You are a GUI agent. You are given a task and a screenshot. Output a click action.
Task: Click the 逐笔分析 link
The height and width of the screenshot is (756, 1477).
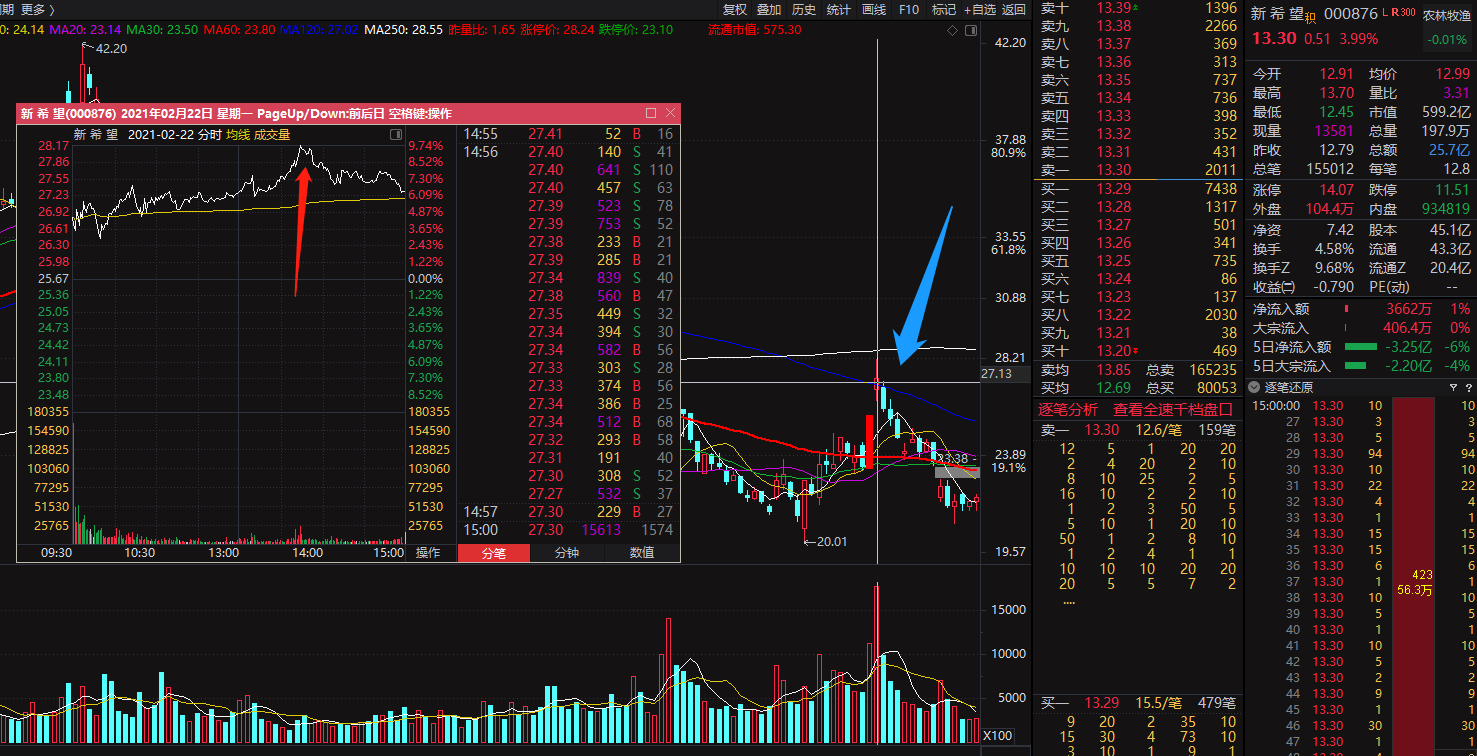point(1068,409)
